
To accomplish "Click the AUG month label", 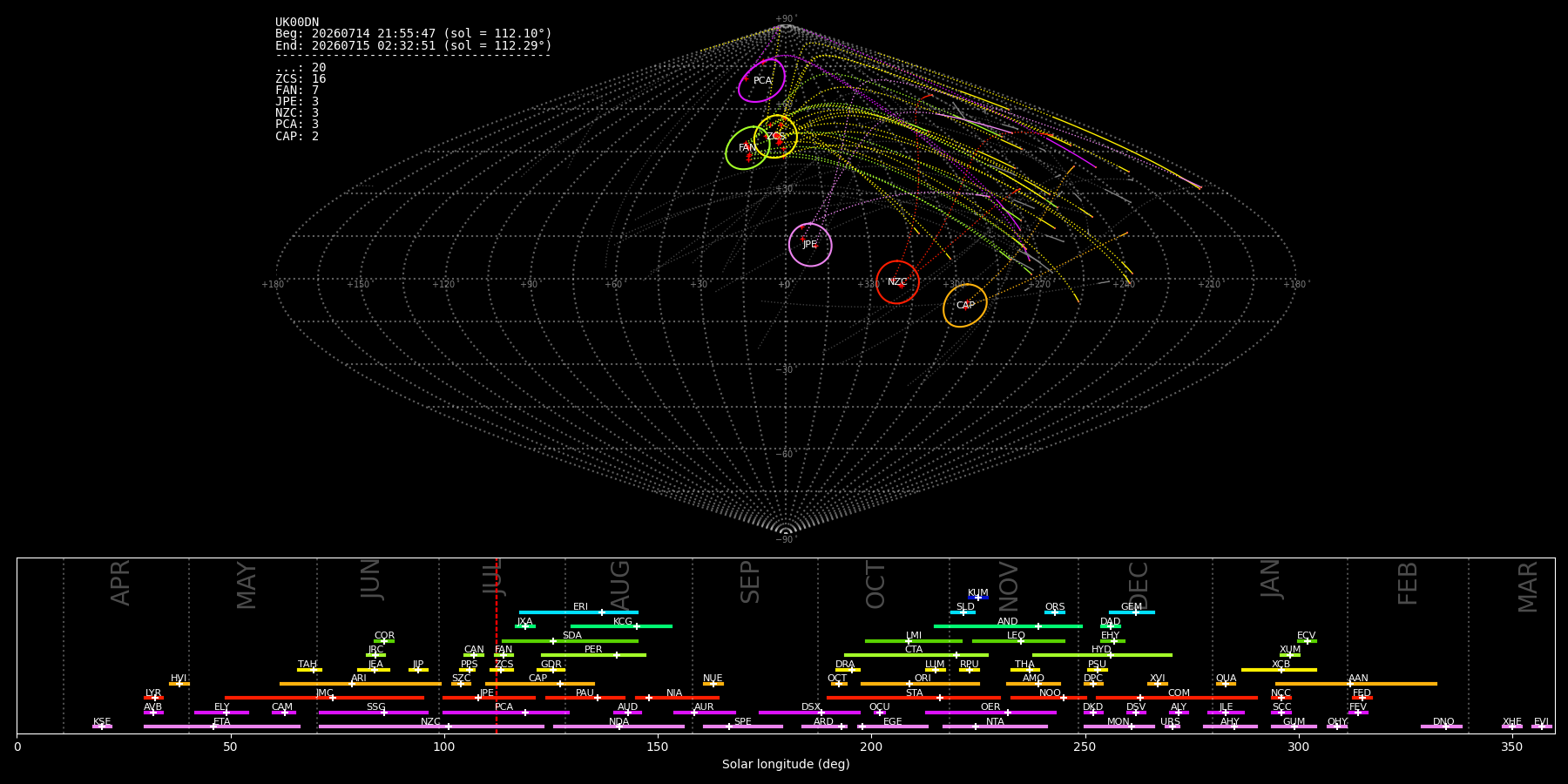I will tap(619, 584).
